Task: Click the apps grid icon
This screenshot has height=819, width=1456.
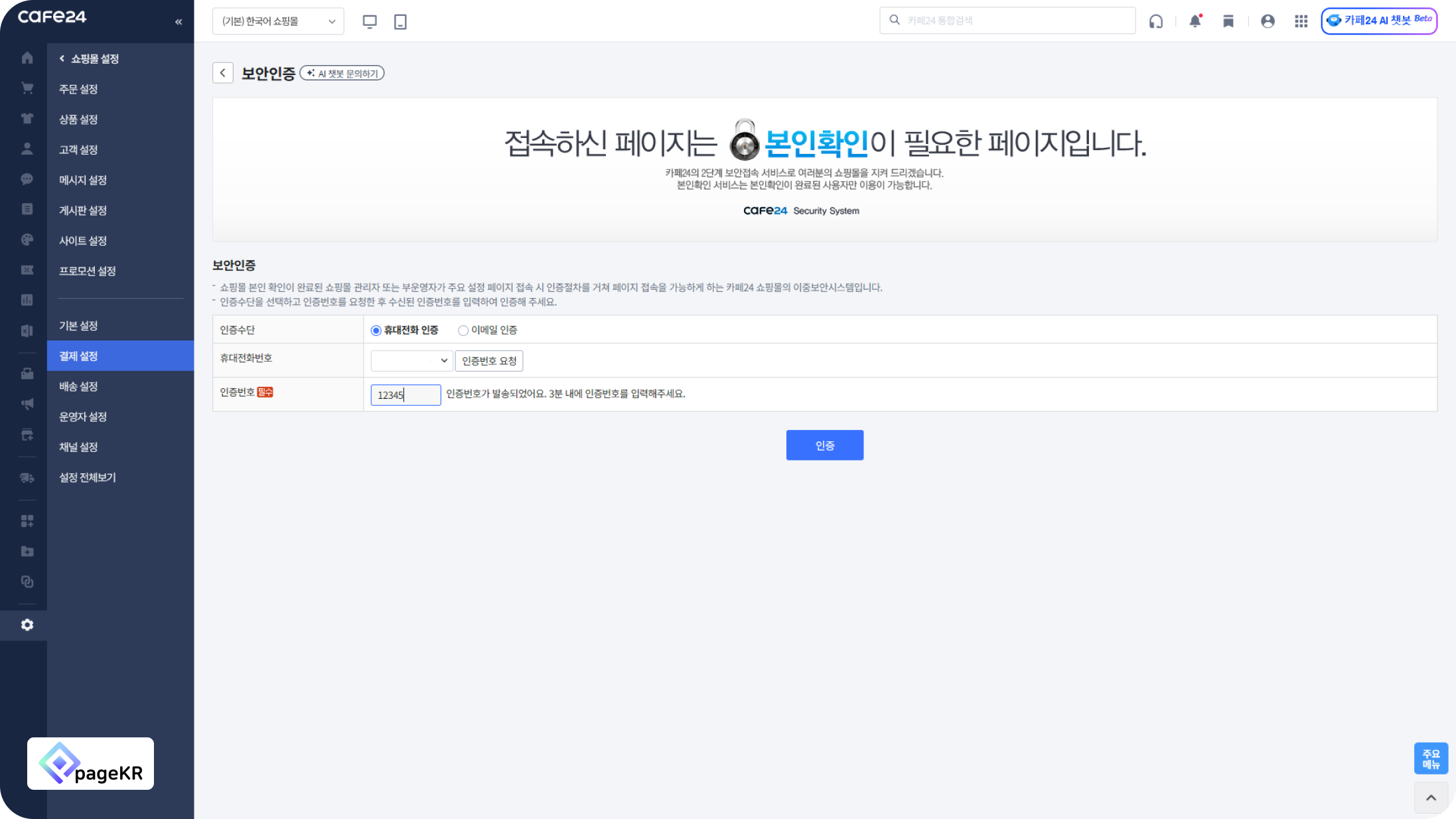Action: click(x=1301, y=21)
